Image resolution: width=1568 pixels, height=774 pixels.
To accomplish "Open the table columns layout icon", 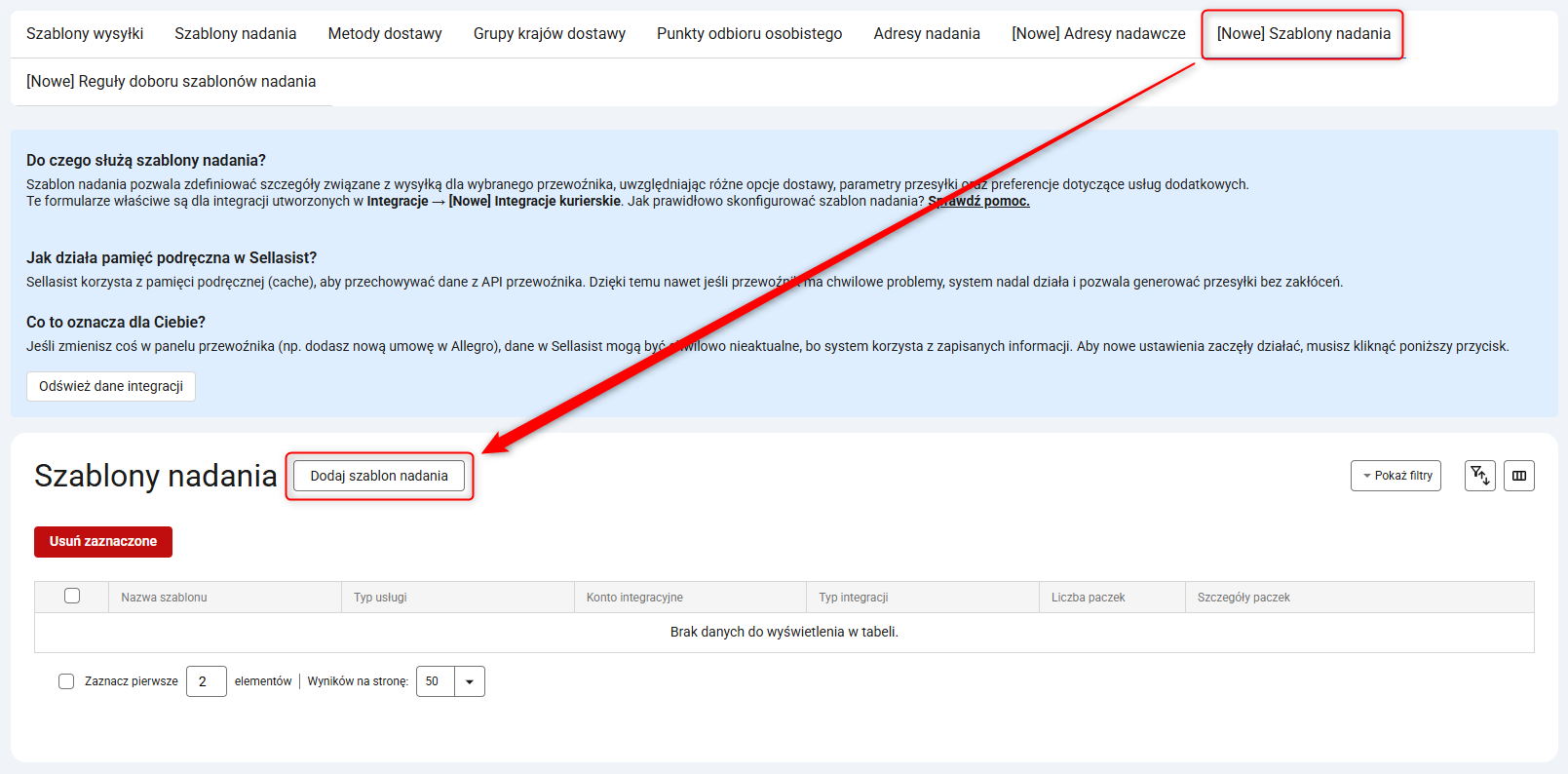I will (1518, 476).
